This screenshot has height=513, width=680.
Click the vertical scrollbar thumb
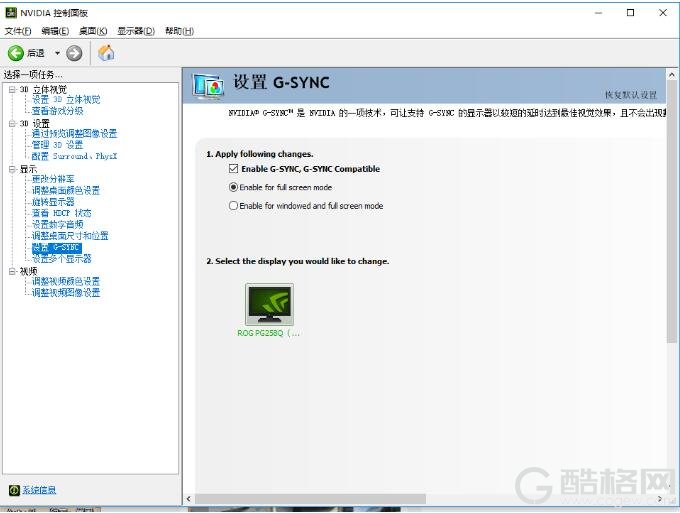click(672, 211)
